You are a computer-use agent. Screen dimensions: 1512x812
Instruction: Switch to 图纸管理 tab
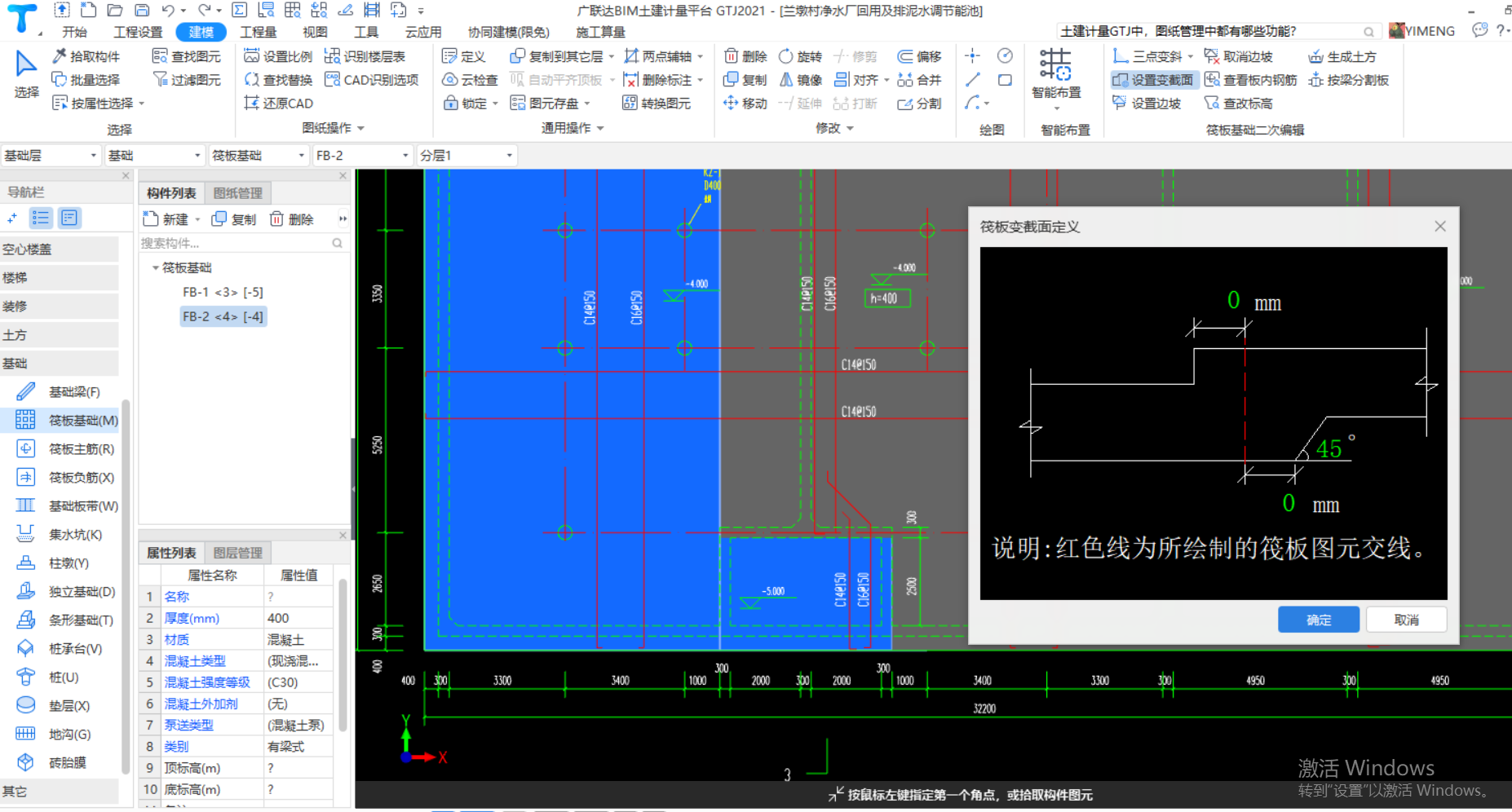point(237,193)
